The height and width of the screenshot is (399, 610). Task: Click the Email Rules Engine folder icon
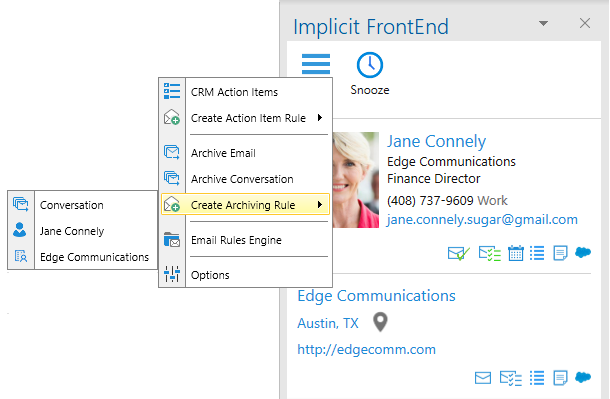pyautogui.click(x=172, y=240)
